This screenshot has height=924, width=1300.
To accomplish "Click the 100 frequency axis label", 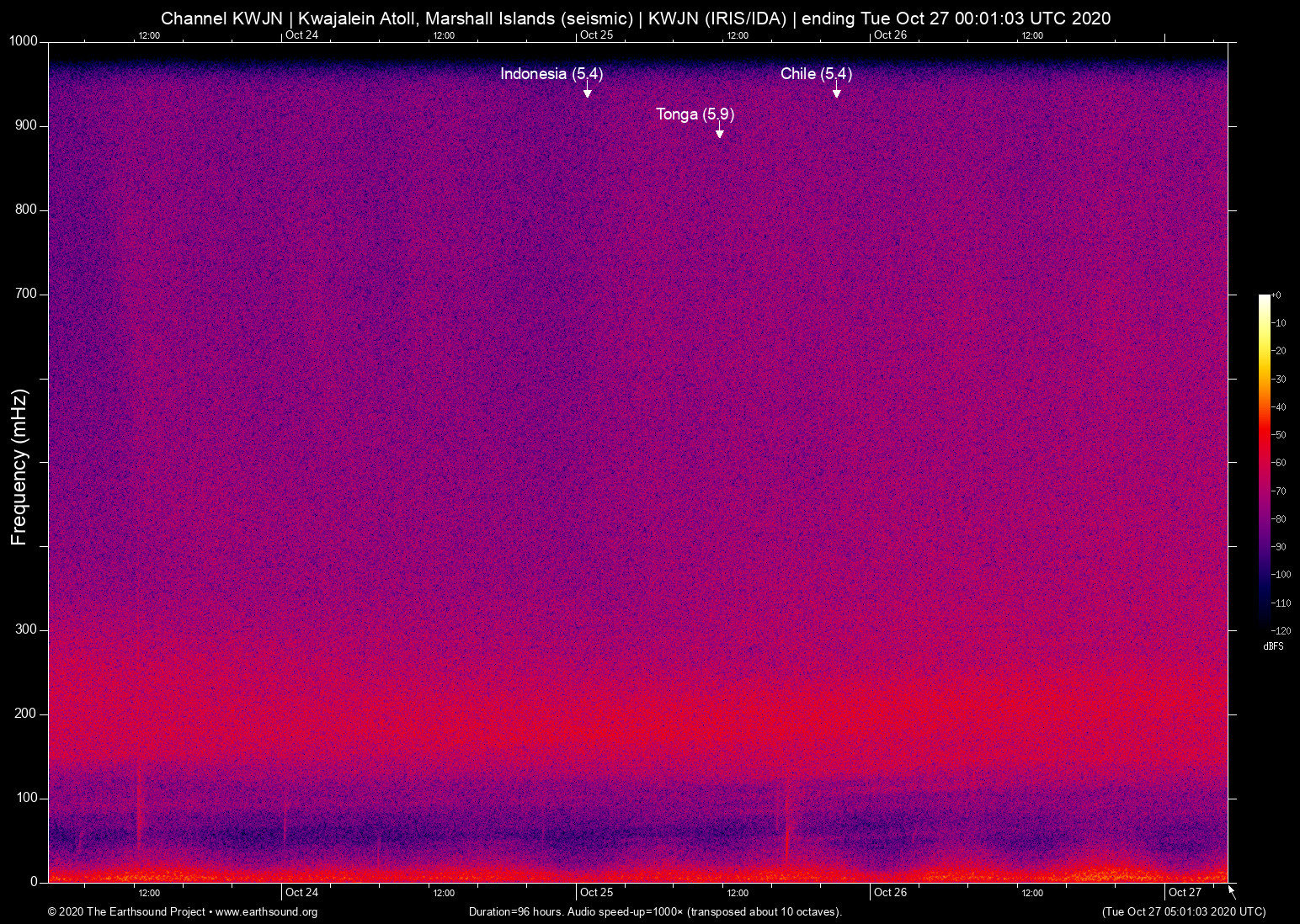I will (26, 798).
